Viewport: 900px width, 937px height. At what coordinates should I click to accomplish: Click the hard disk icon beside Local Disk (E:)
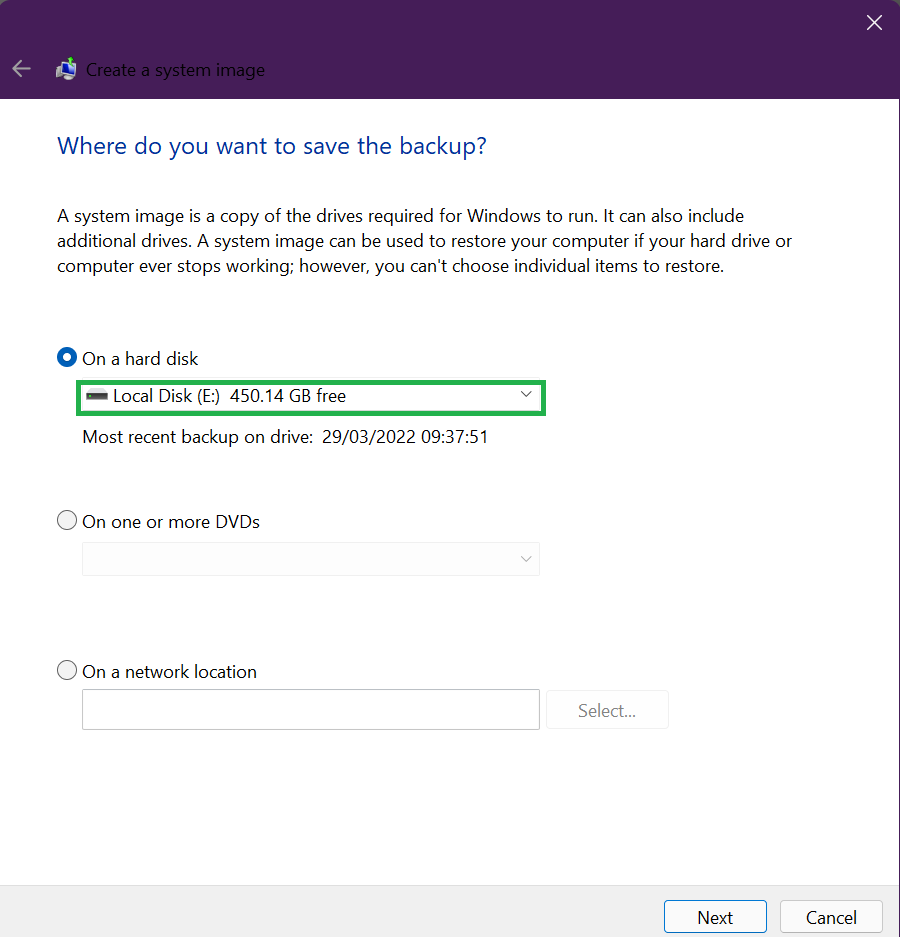pyautogui.click(x=98, y=395)
